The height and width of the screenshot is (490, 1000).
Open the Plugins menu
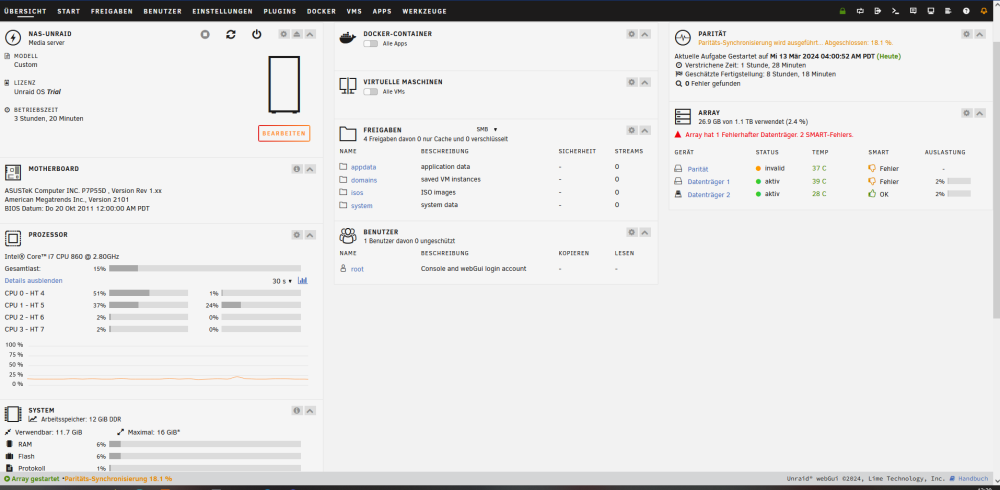(x=279, y=11)
